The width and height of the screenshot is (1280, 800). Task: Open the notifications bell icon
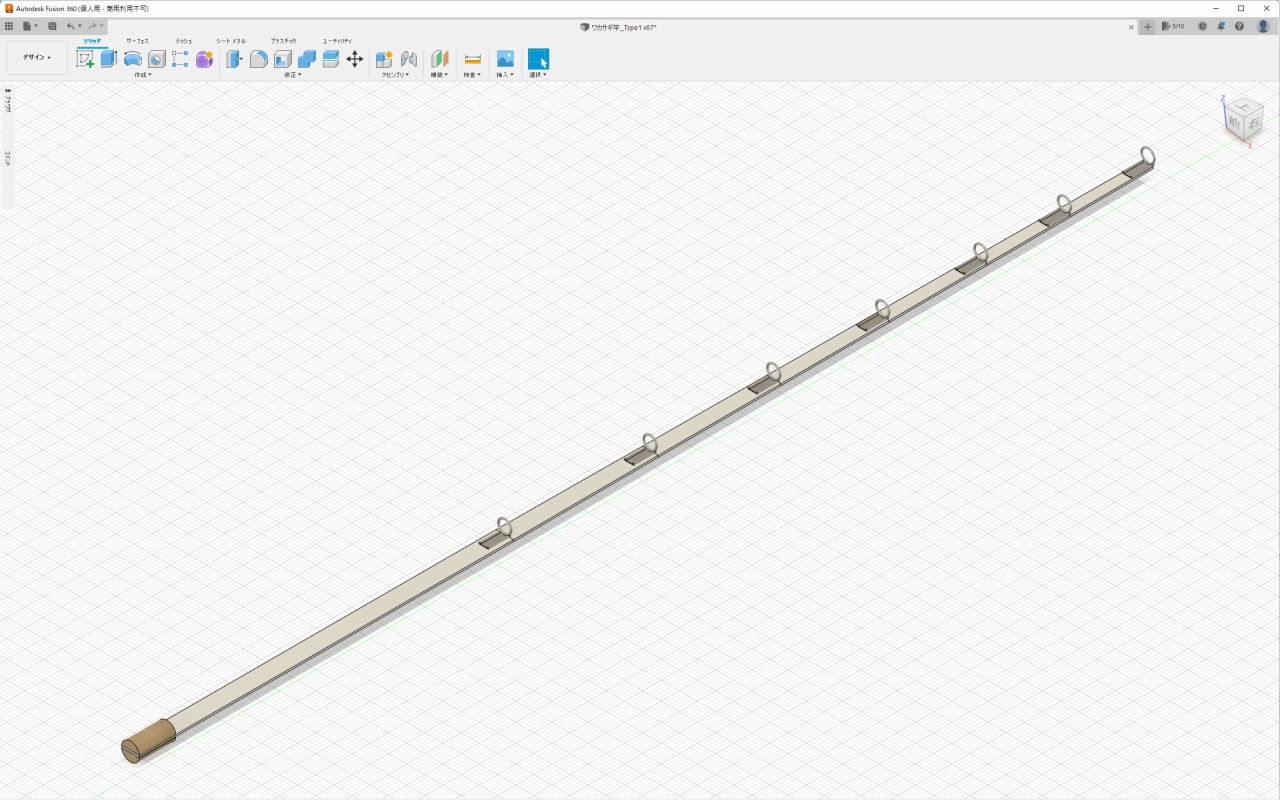[x=1221, y=26]
